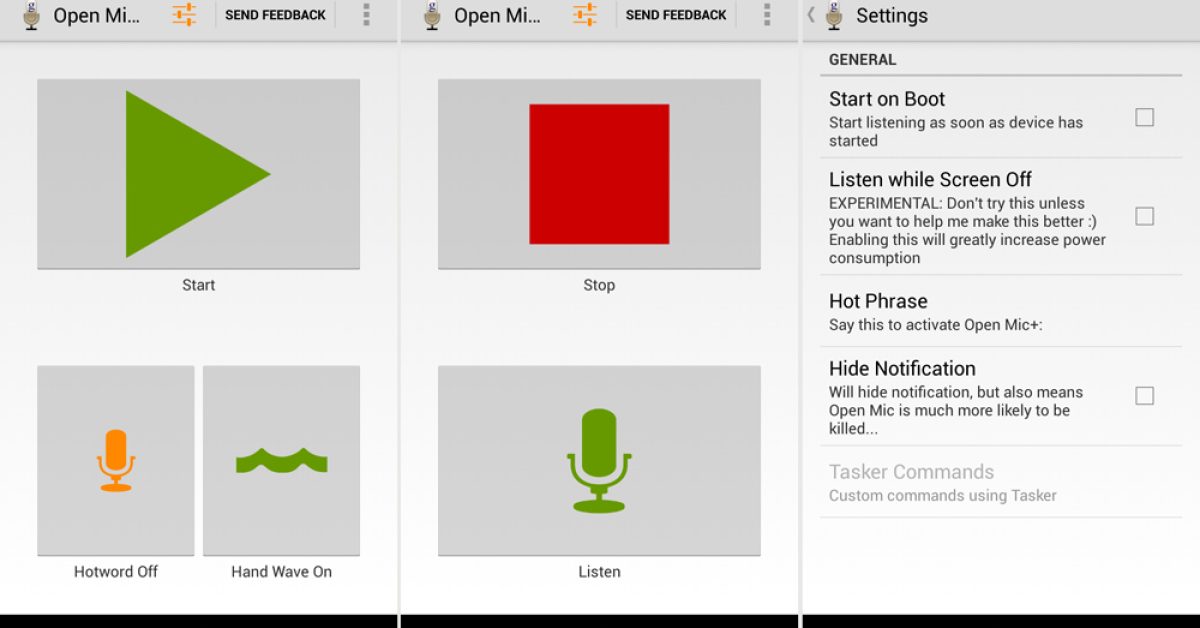This screenshot has width=1200, height=628.
Task: Open the orange sliders icon on the Stop screen
Action: 585,15
